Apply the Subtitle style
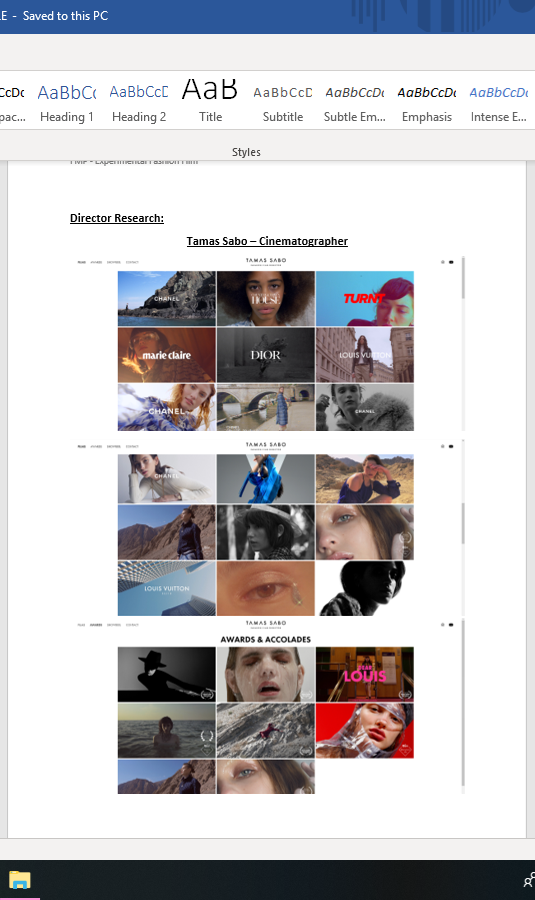535x900 pixels. (x=283, y=103)
